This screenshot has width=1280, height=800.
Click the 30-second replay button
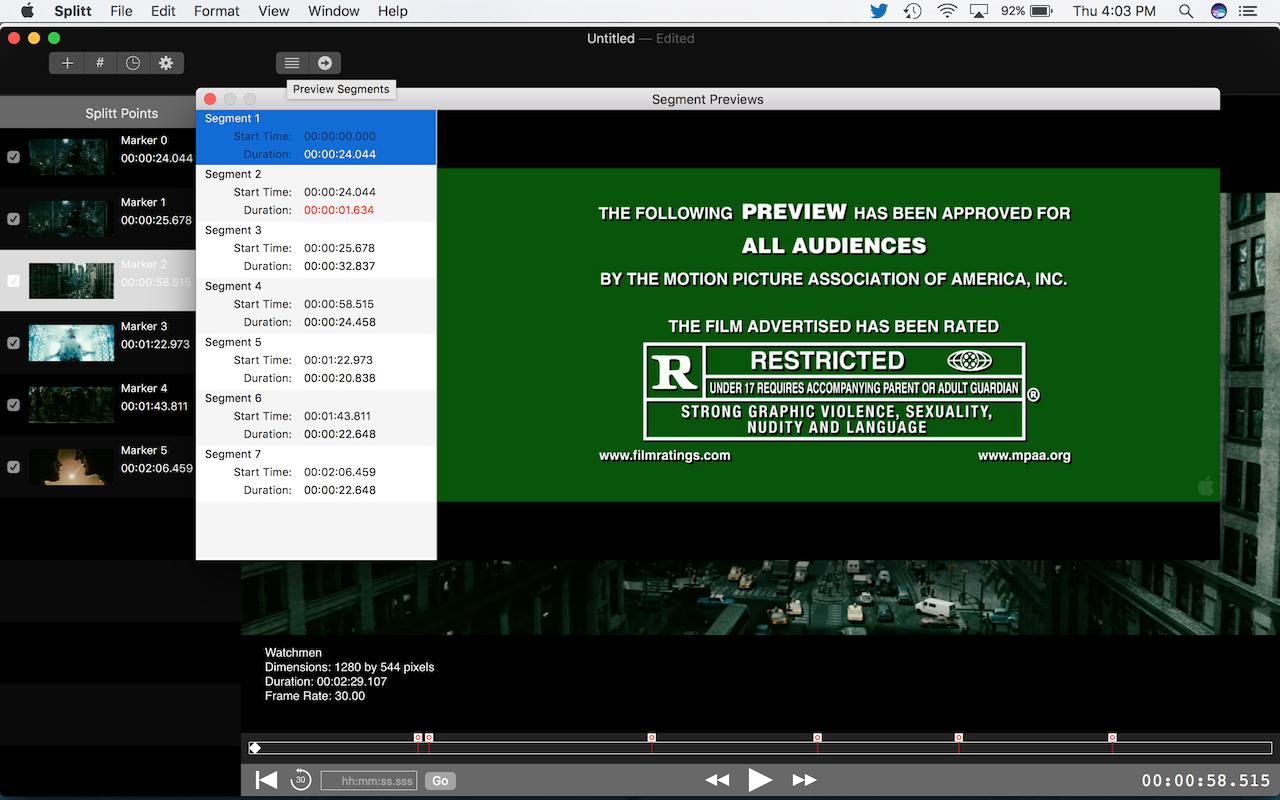pos(300,780)
